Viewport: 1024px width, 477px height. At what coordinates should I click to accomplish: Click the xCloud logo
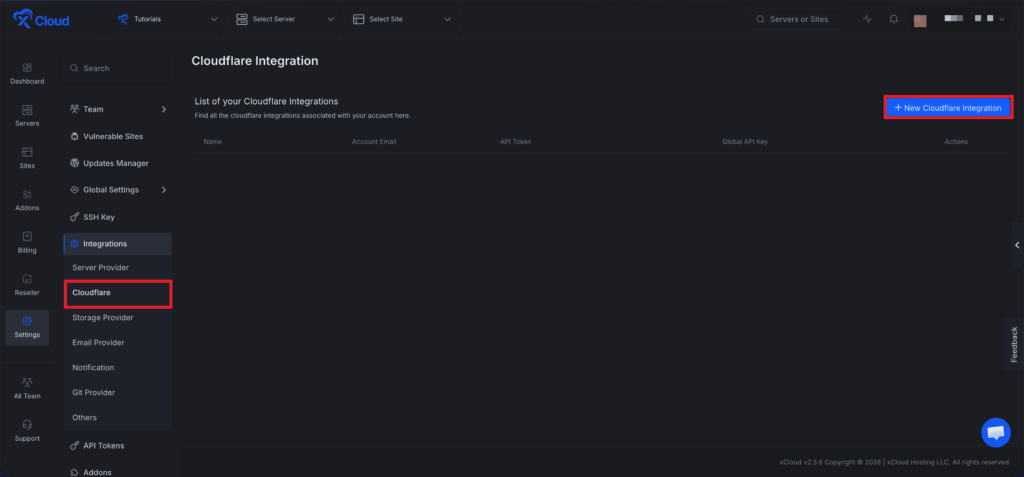point(40,20)
